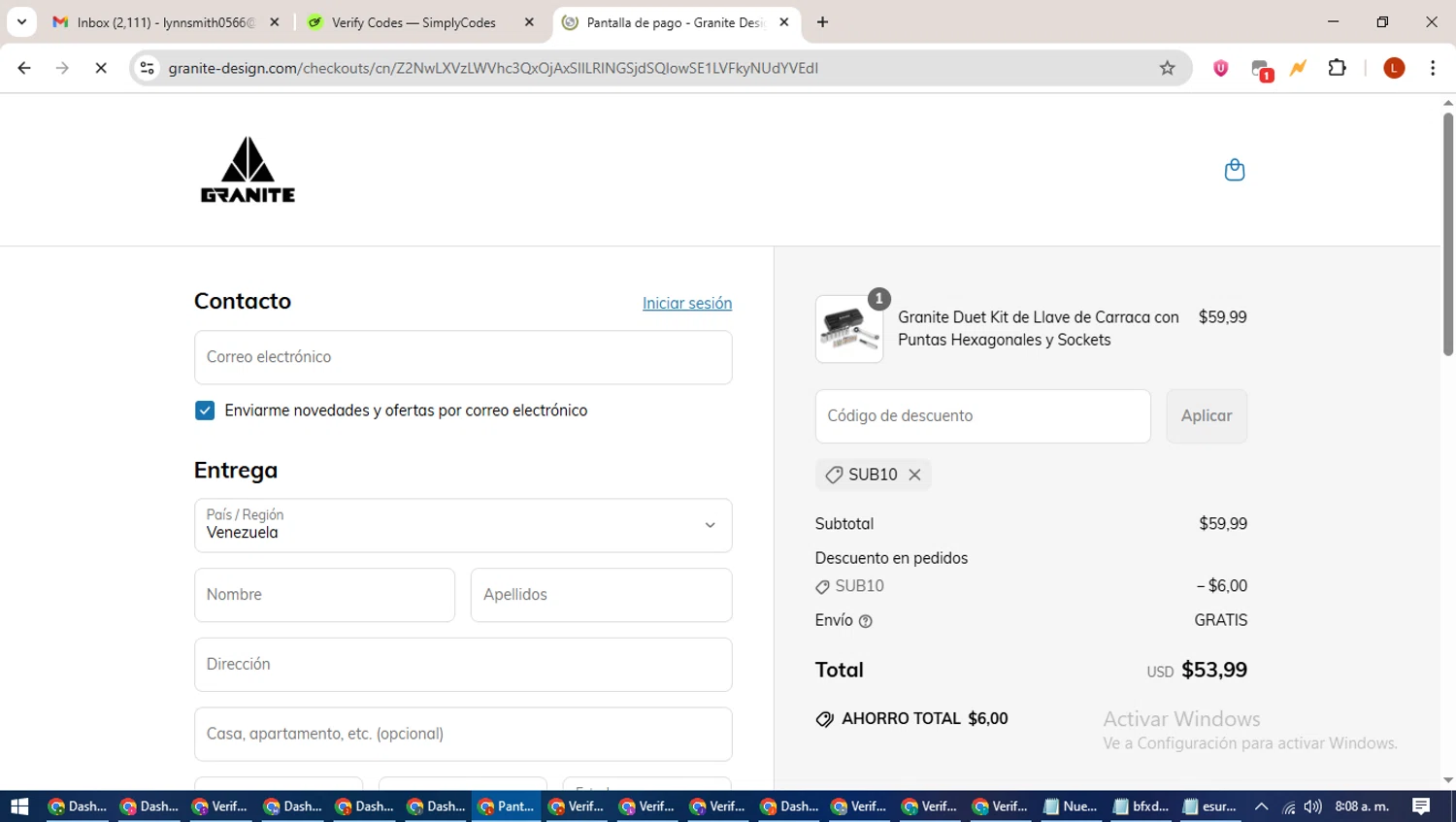
Task: Remove the SUB10 discount tag with its X
Action: tap(914, 475)
